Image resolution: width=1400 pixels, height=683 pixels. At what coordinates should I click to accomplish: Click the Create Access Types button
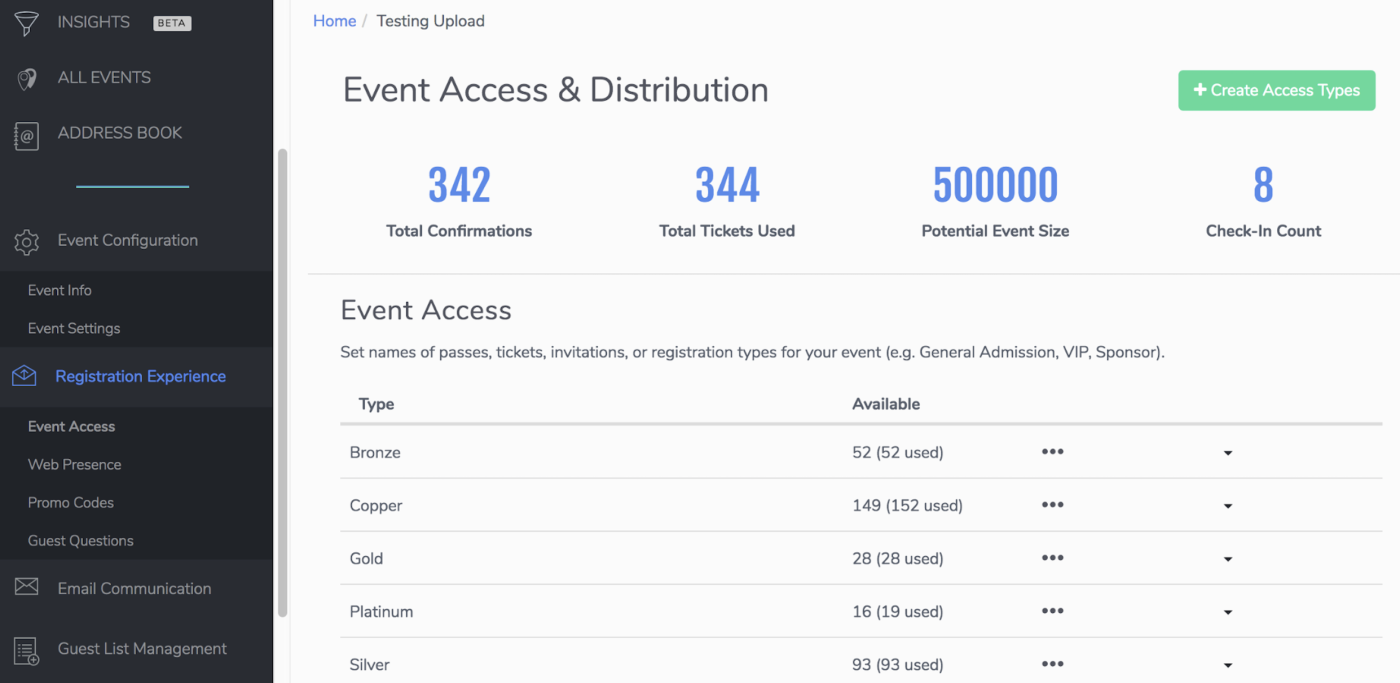tap(1276, 90)
